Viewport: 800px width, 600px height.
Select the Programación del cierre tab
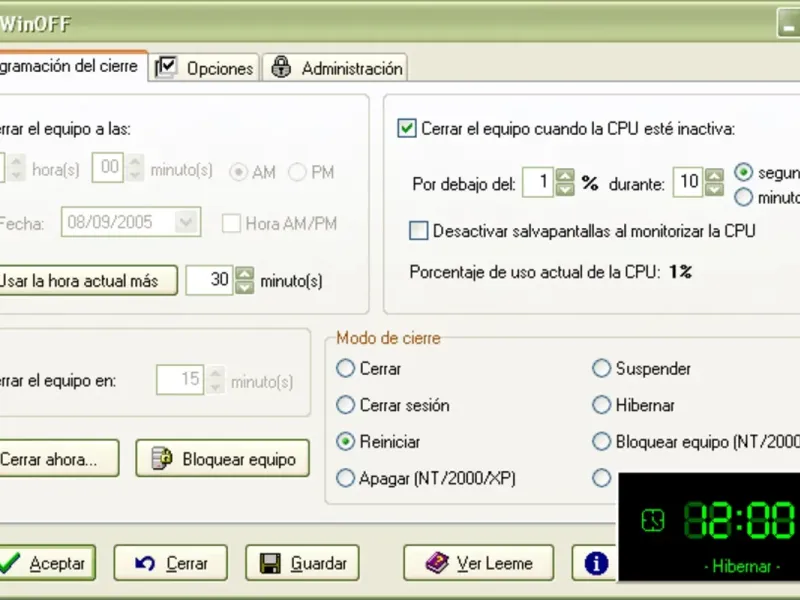pos(73,66)
